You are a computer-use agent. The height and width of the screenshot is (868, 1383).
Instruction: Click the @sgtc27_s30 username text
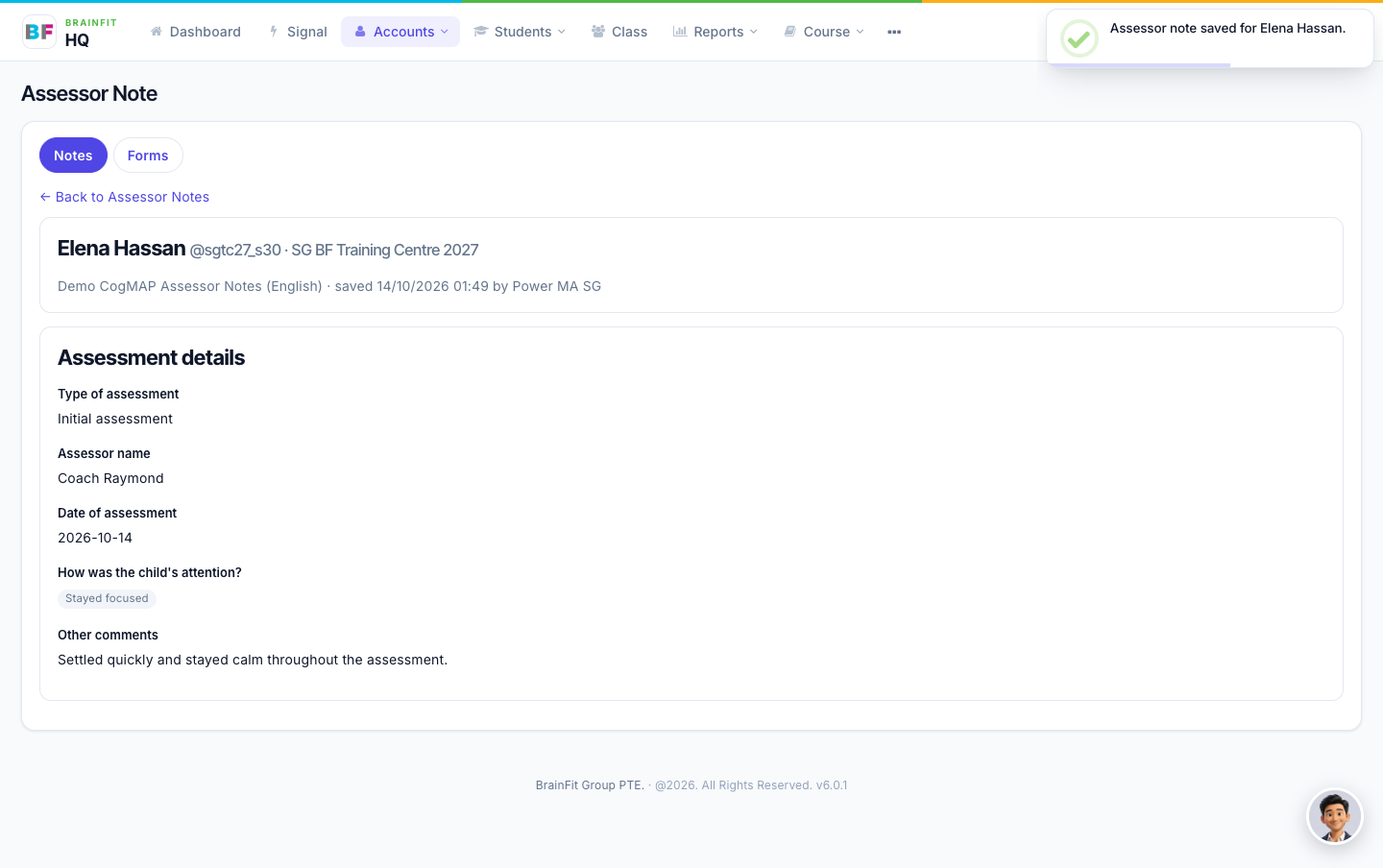pos(235,251)
